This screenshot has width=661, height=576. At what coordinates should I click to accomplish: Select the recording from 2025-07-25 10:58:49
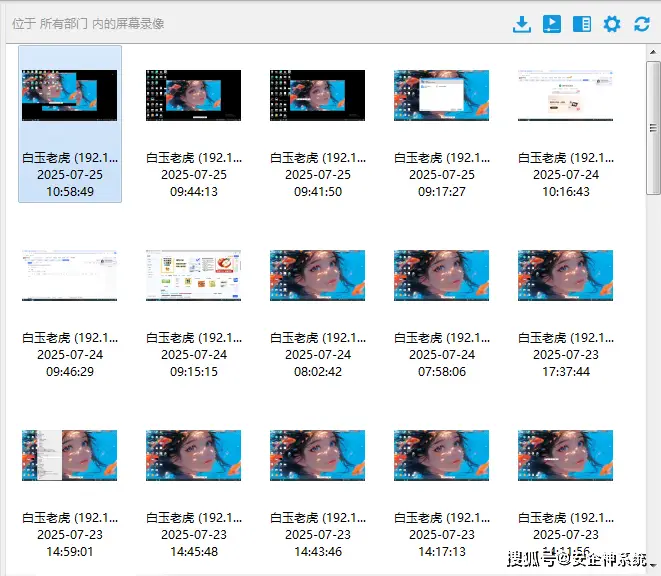tap(70, 96)
